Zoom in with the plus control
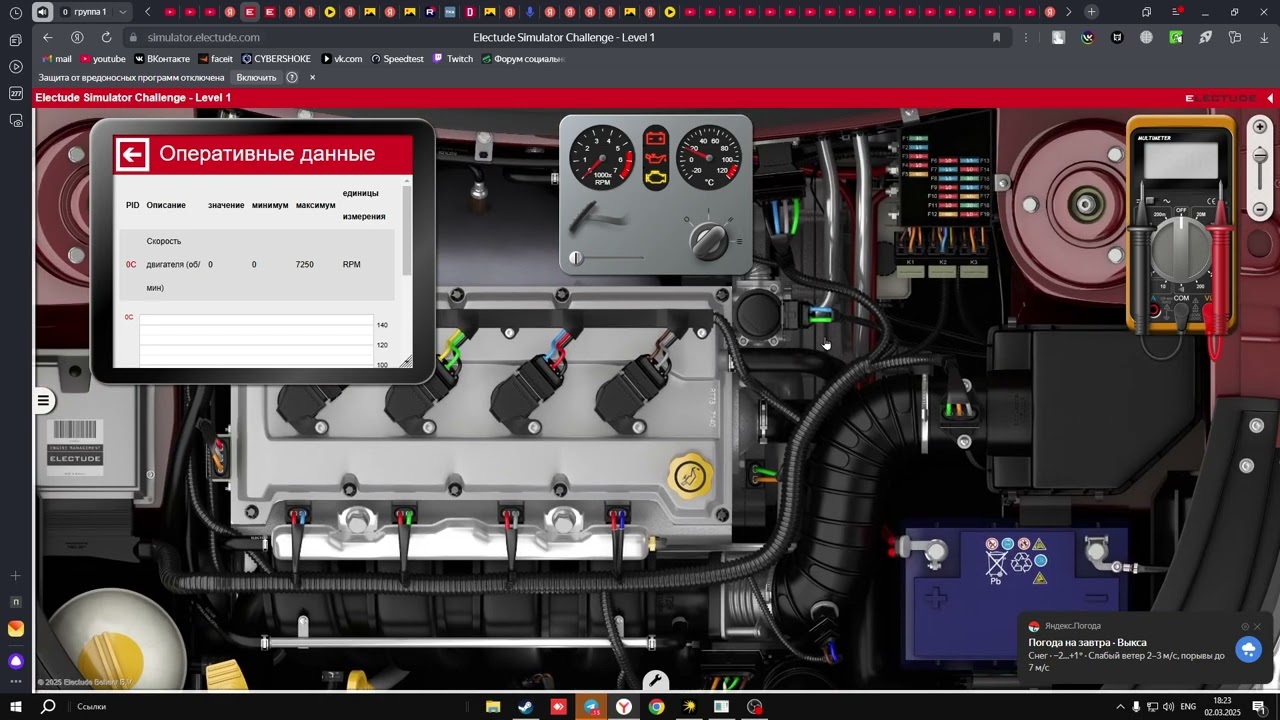Viewport: 1280px width, 720px height. (1260, 127)
